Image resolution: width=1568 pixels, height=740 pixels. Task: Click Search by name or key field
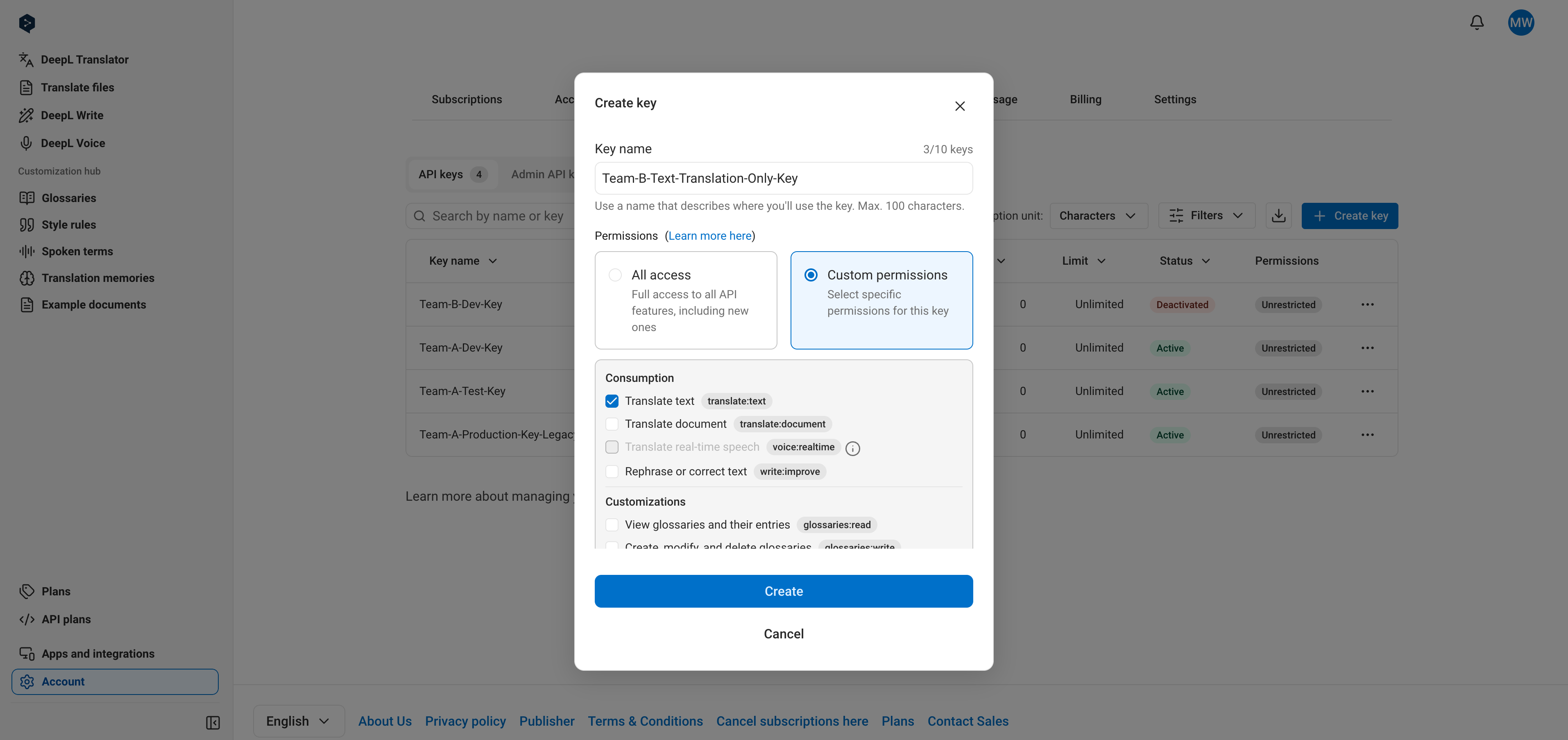click(x=490, y=216)
